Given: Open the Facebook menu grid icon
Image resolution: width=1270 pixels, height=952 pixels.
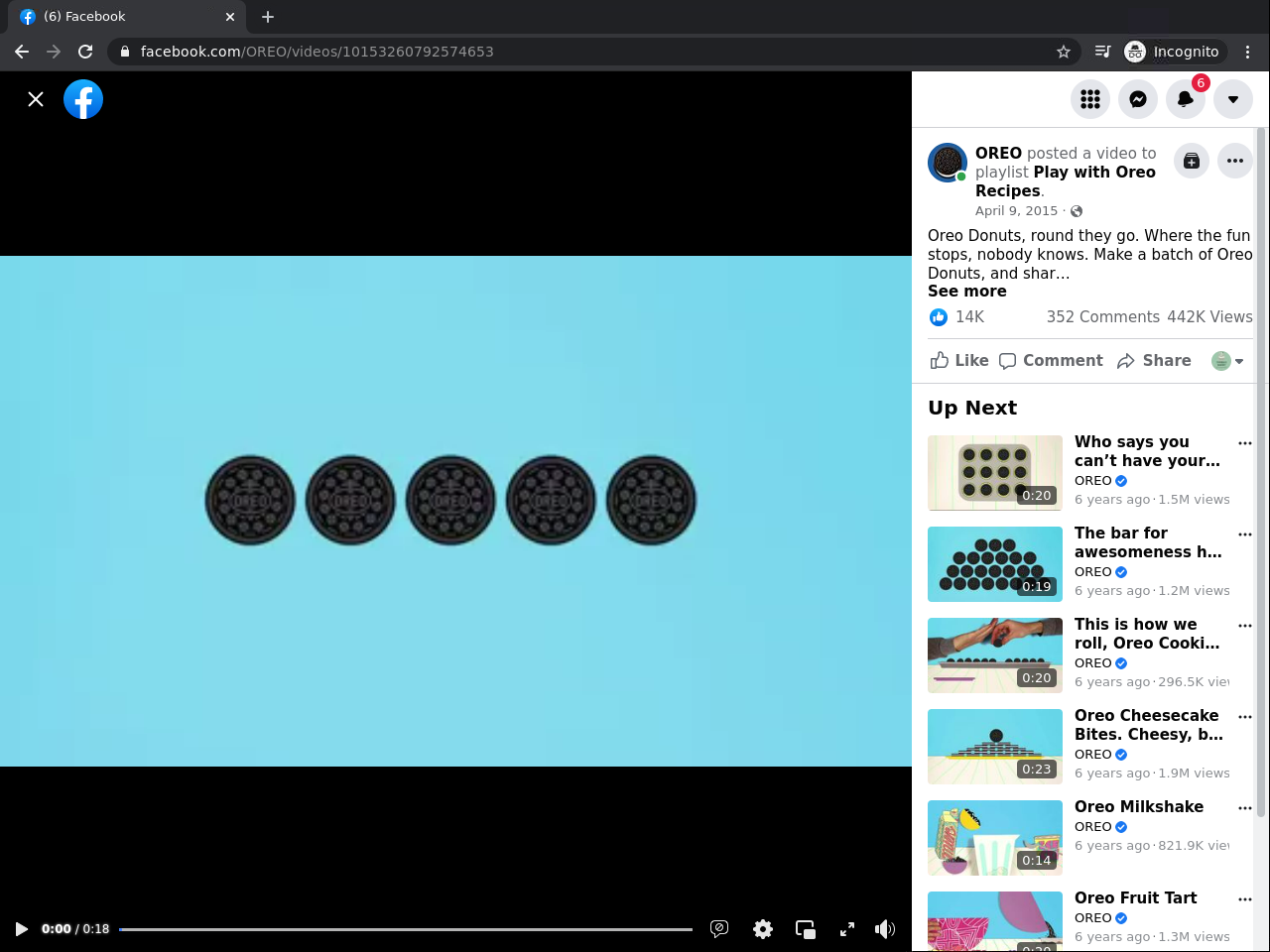Looking at the screenshot, I should 1090,99.
